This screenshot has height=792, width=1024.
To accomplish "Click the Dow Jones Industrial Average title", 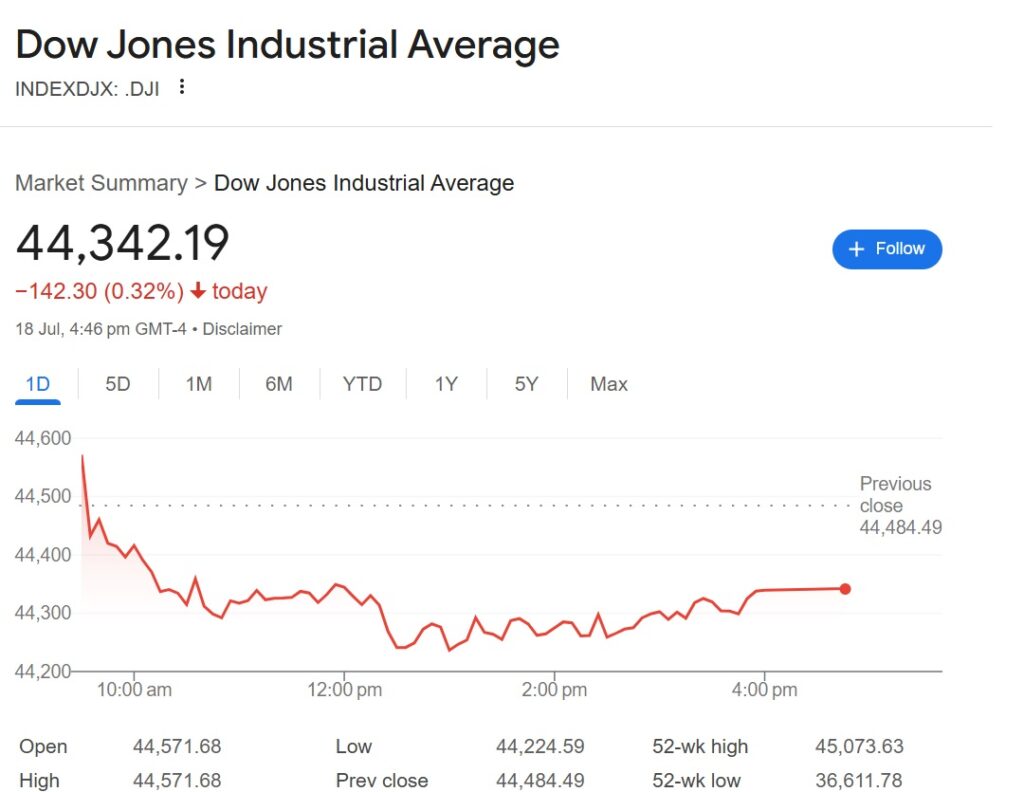I will tap(287, 44).
